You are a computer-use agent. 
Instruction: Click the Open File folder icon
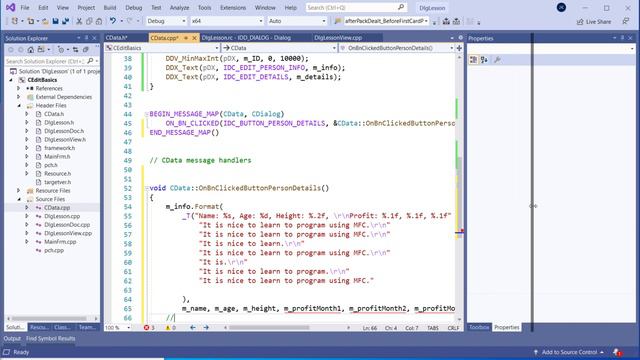click(45, 21)
